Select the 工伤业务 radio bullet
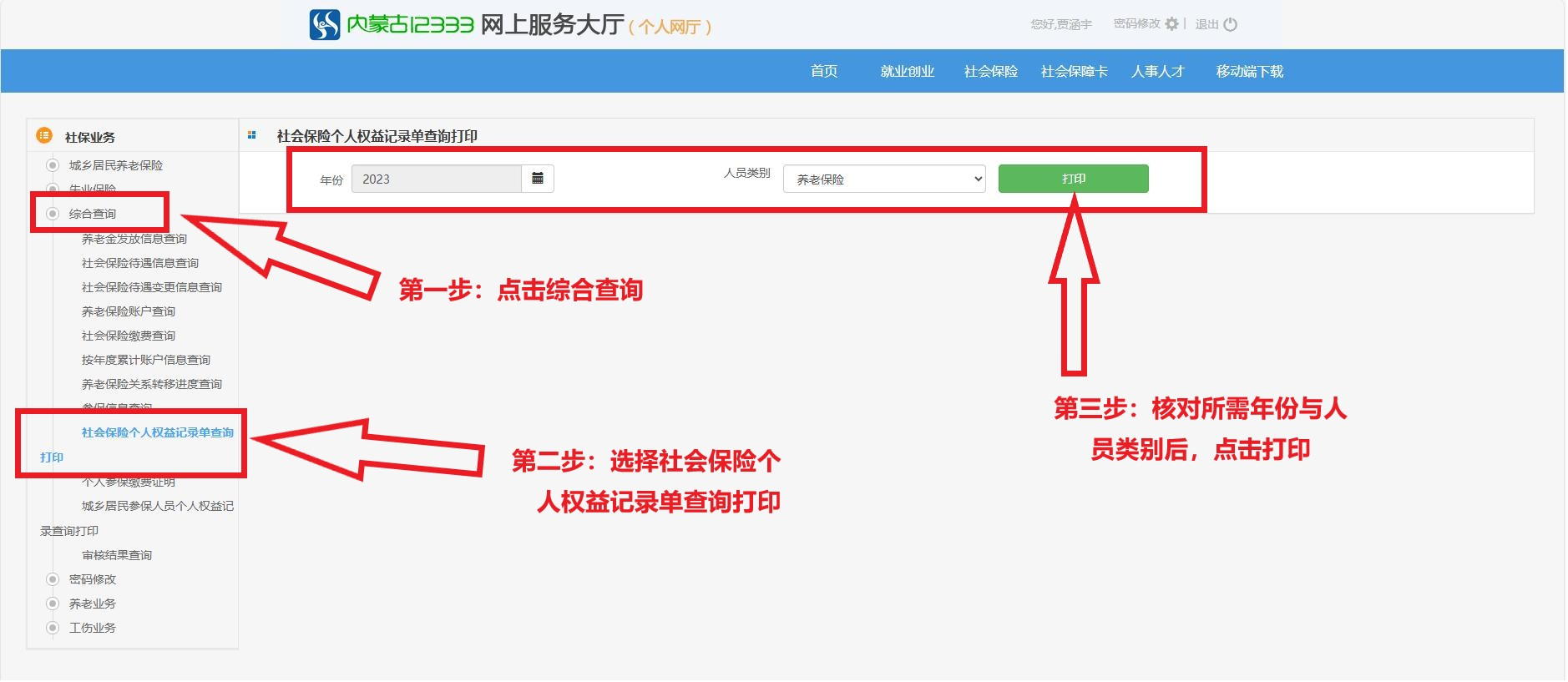Image resolution: width=1568 pixels, height=682 pixels. [x=53, y=628]
